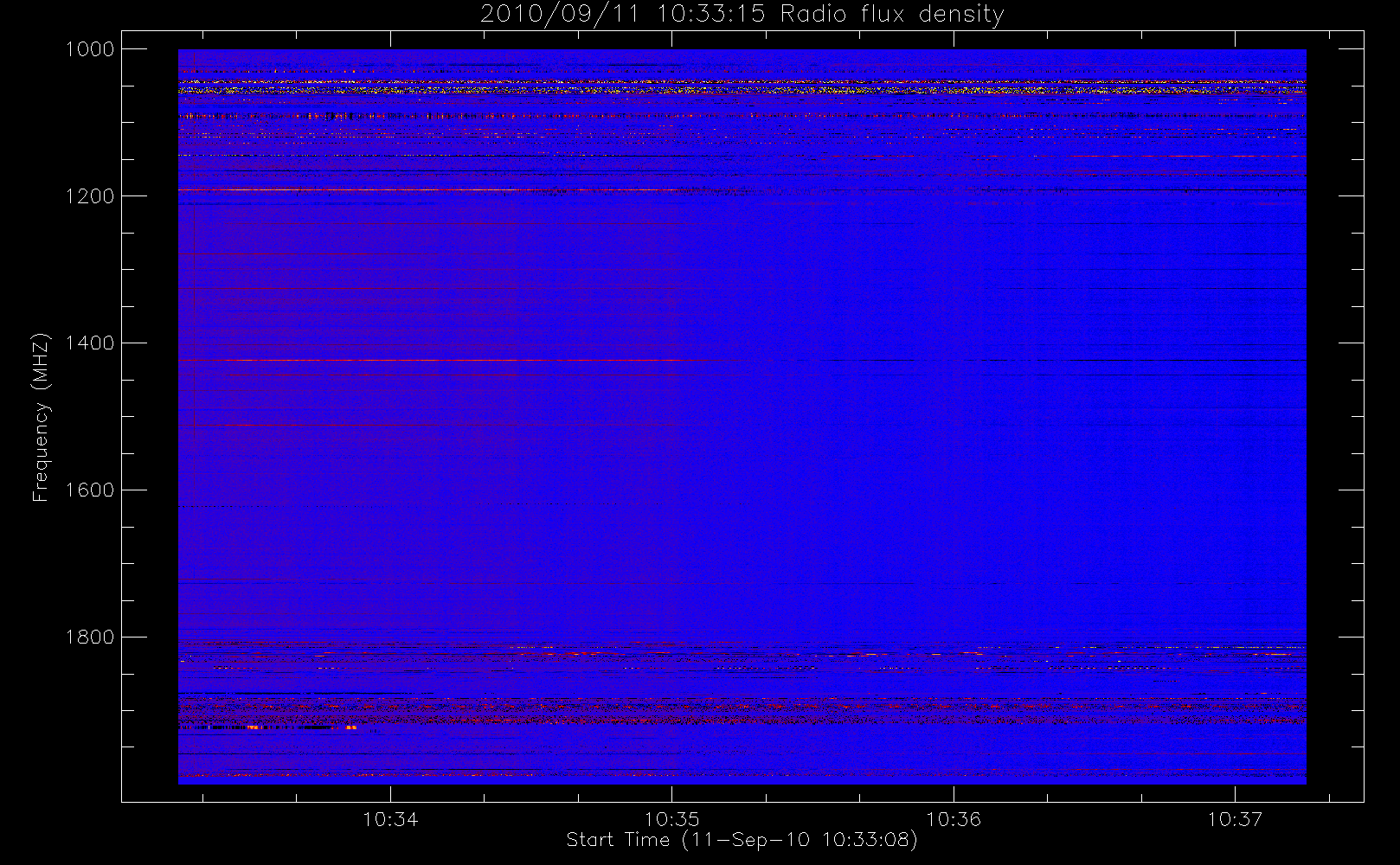Click the 1400 frequency tick label
The image size is (1400, 865).
[x=90, y=343]
